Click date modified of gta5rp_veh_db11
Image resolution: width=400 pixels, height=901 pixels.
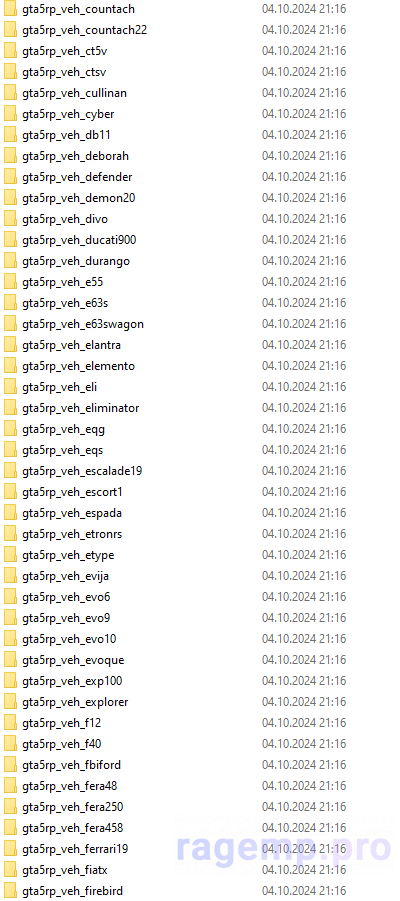tap(304, 134)
